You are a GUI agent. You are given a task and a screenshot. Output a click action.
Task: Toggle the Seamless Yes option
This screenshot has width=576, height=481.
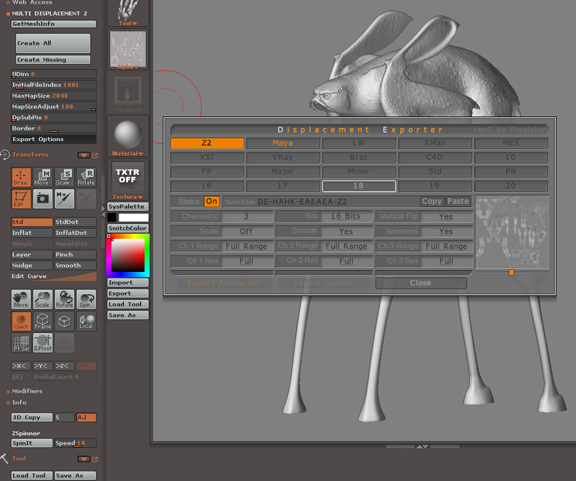tap(446, 231)
